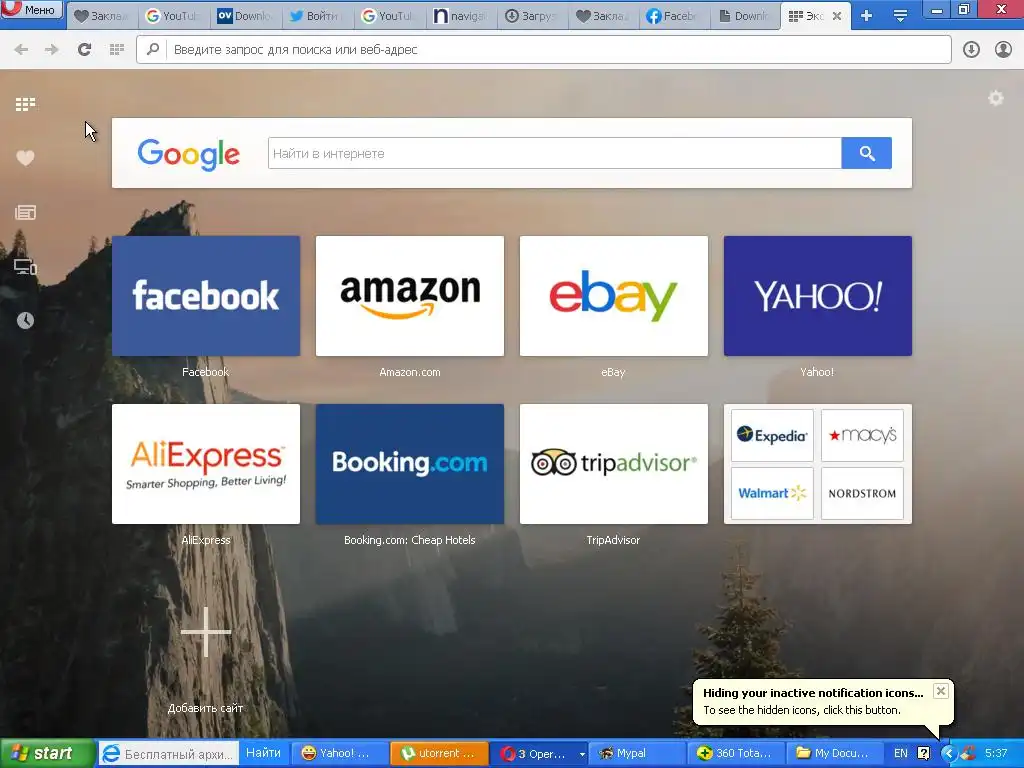
Task: Open the tab menu list icon
Action: pos(901,16)
